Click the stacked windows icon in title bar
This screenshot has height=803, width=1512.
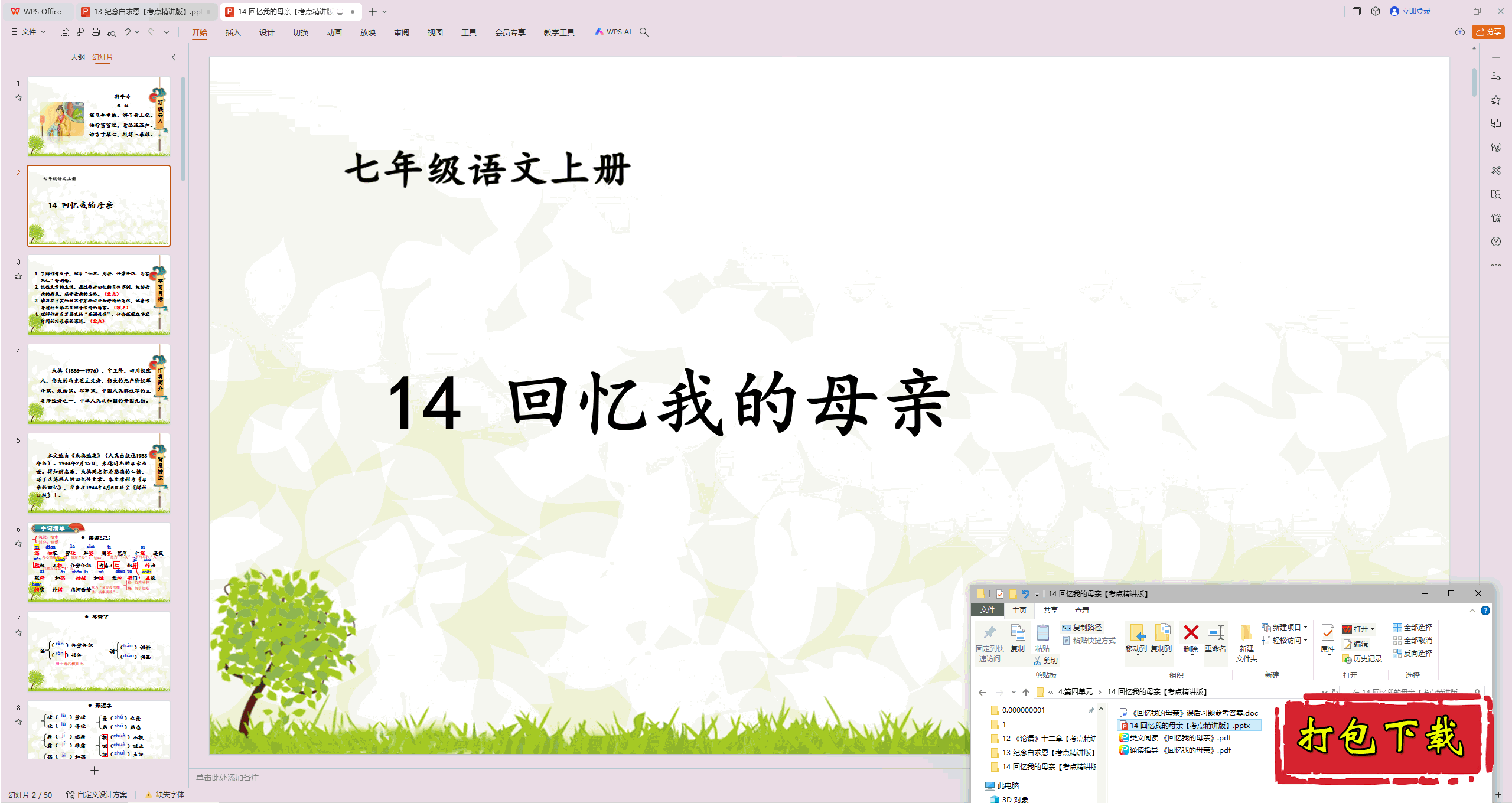pos(1357,11)
